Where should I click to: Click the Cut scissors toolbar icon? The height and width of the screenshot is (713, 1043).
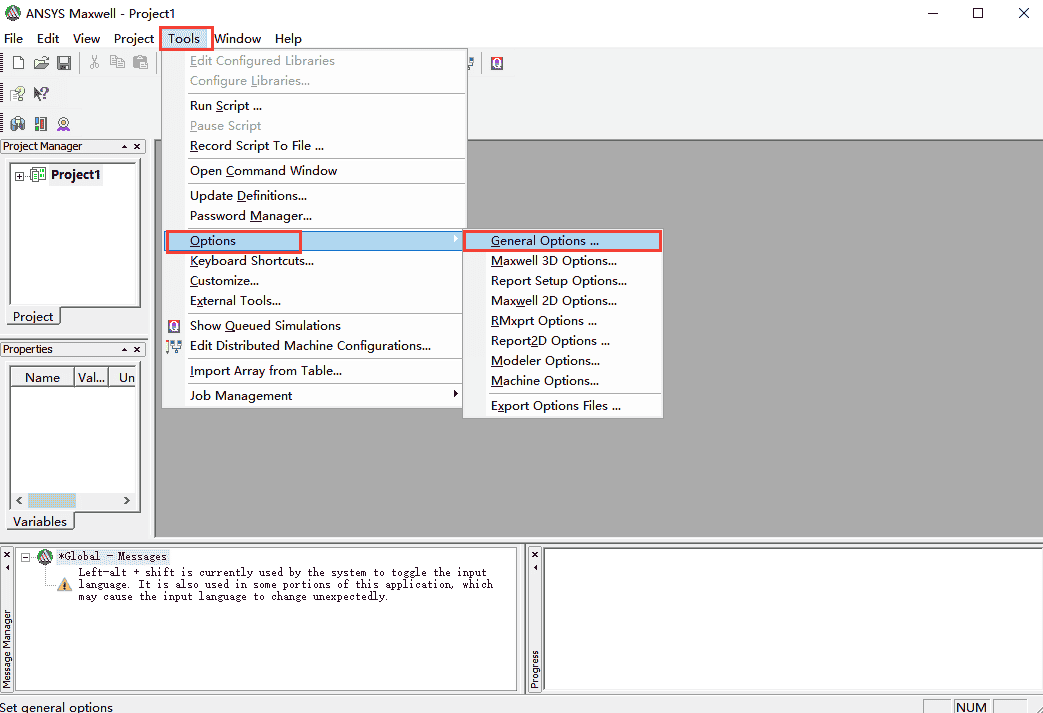click(x=94, y=63)
